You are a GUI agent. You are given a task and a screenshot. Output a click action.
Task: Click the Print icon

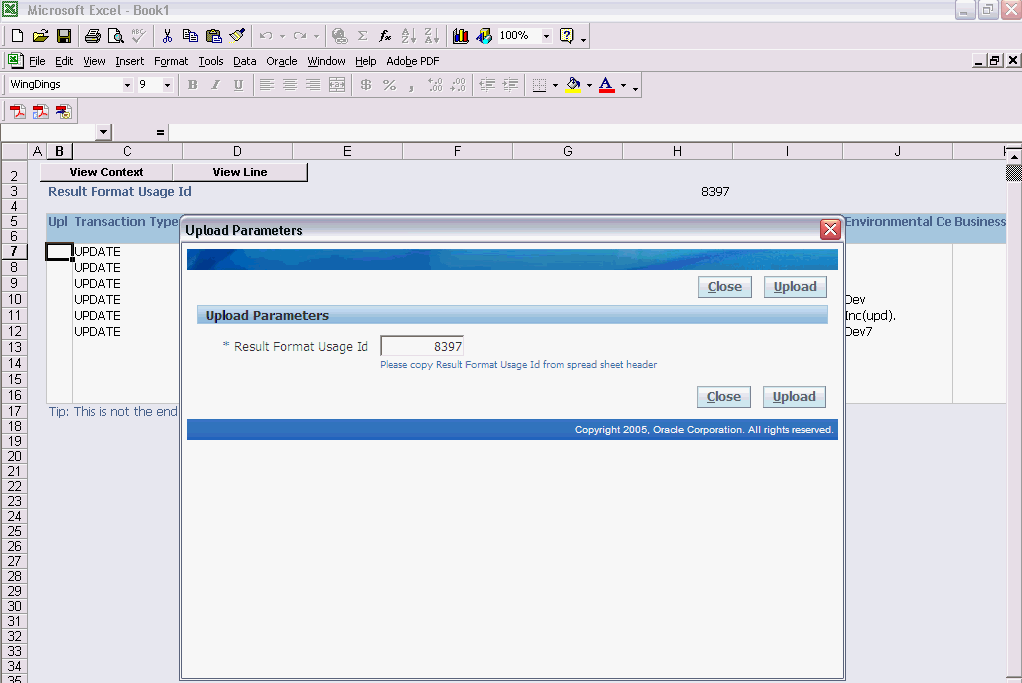tap(93, 36)
